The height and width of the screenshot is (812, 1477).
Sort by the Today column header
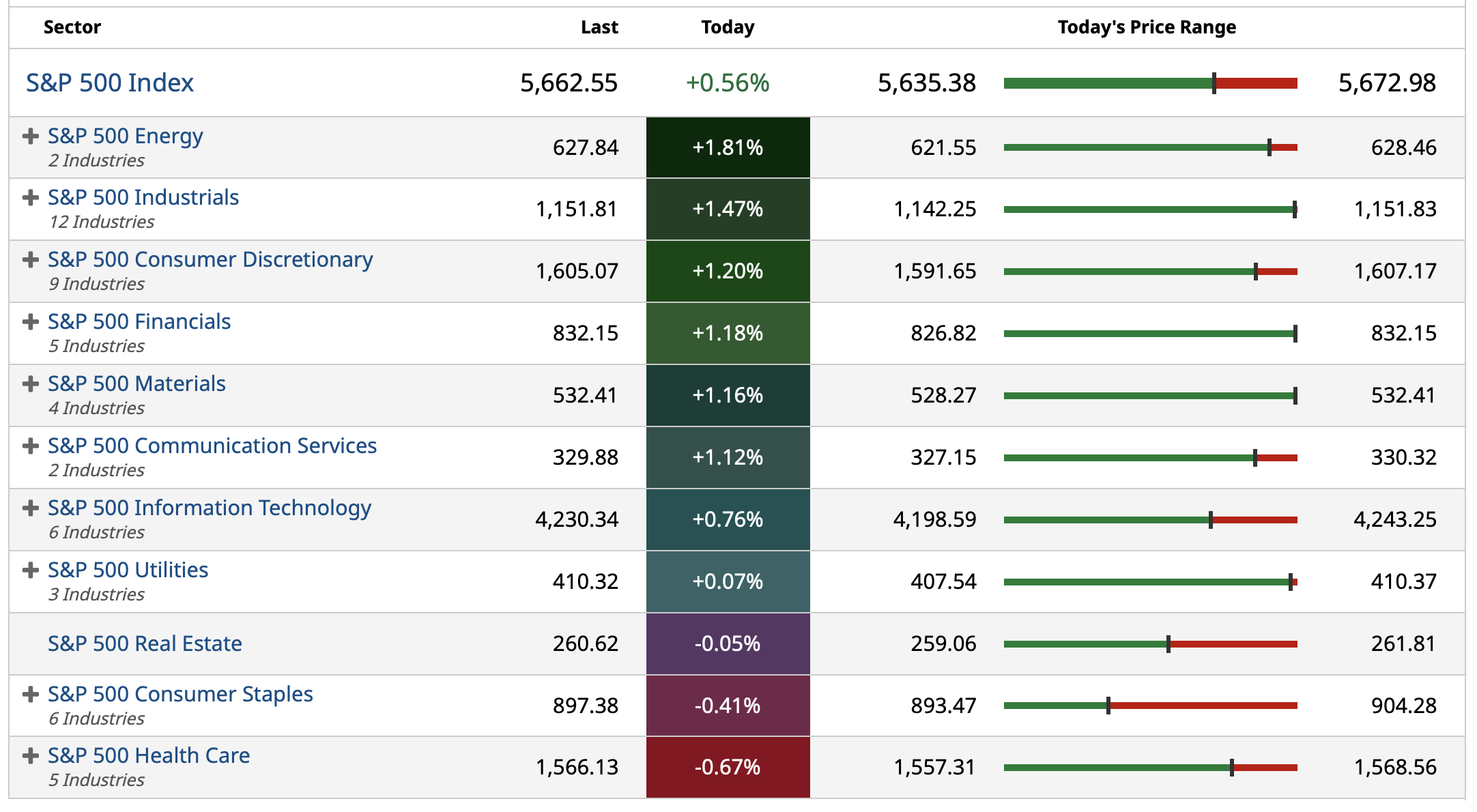[728, 27]
